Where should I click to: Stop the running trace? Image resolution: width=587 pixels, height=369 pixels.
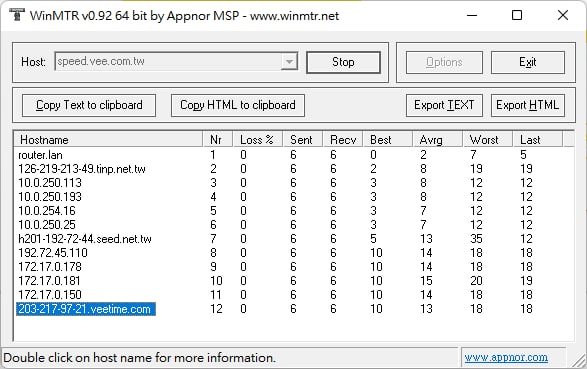point(343,62)
